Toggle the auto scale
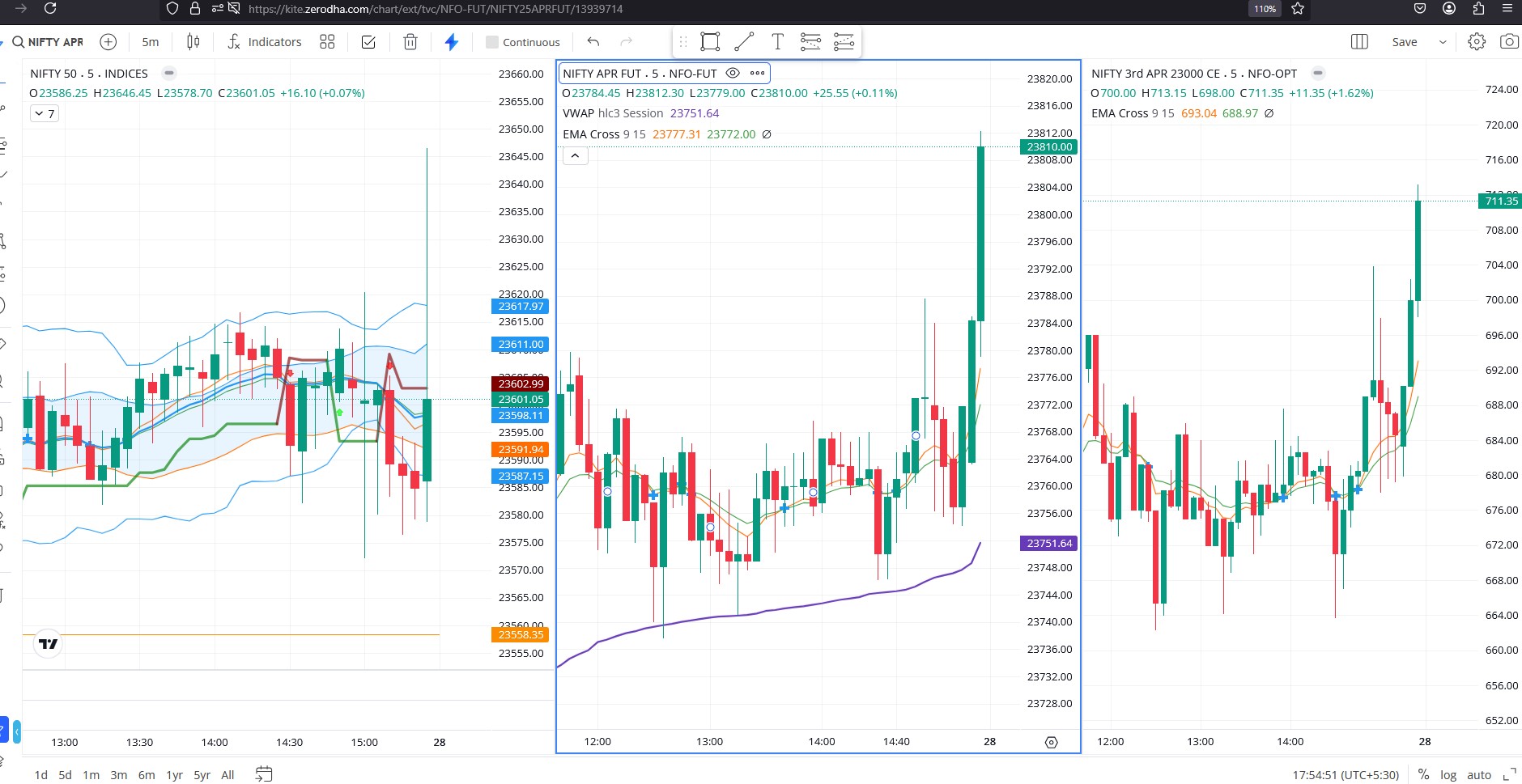 pos(1479,775)
